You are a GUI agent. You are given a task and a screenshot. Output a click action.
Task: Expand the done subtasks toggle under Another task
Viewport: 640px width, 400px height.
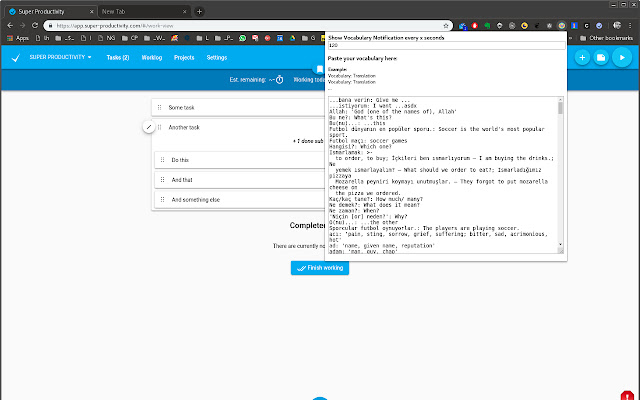pyautogui.click(x=308, y=141)
